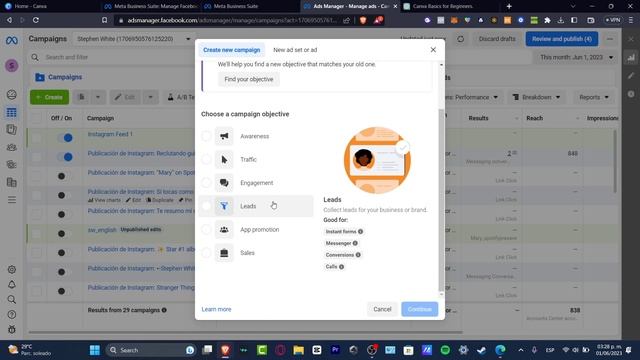Reload the page in browser toolbar
Screen dimensions: 640x360
36,20
